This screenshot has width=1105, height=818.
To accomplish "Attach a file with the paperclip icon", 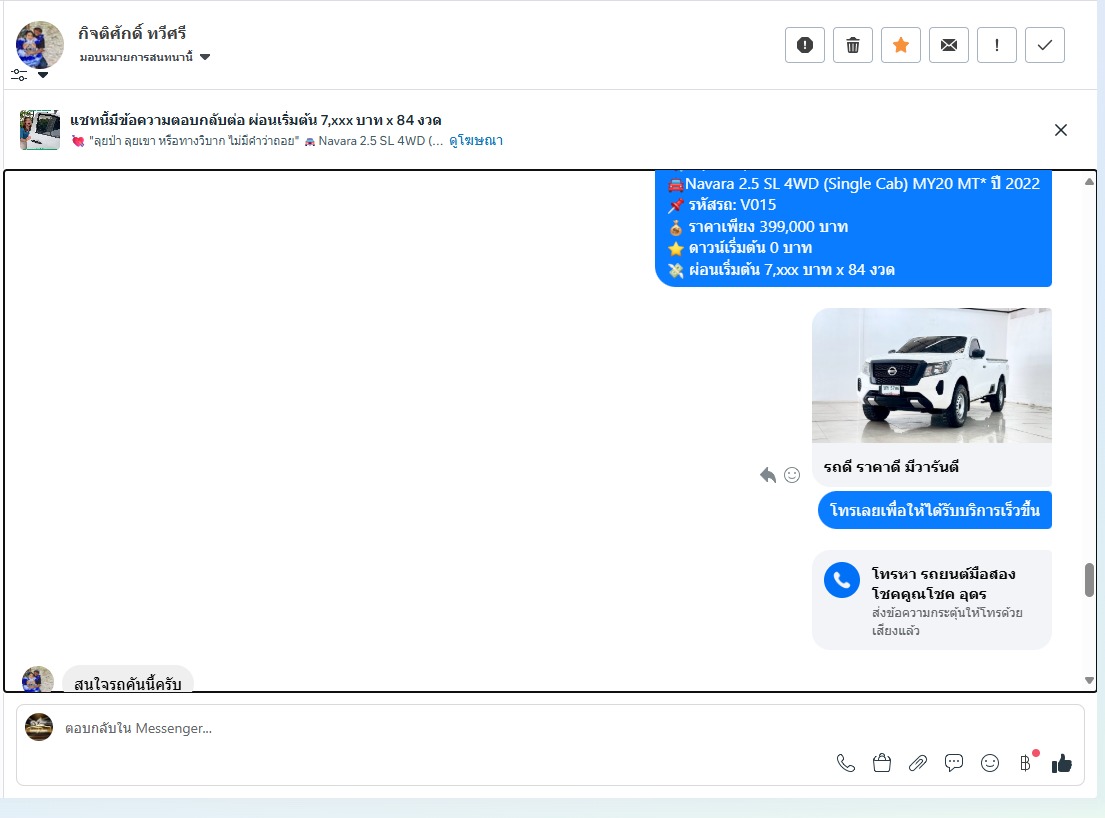I will click(x=918, y=763).
